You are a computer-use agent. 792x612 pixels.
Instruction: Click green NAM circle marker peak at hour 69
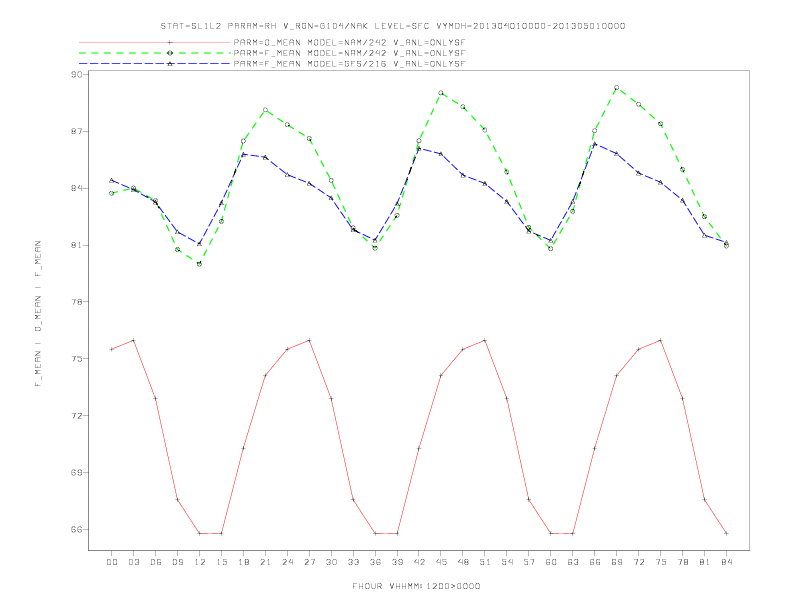pos(617,88)
